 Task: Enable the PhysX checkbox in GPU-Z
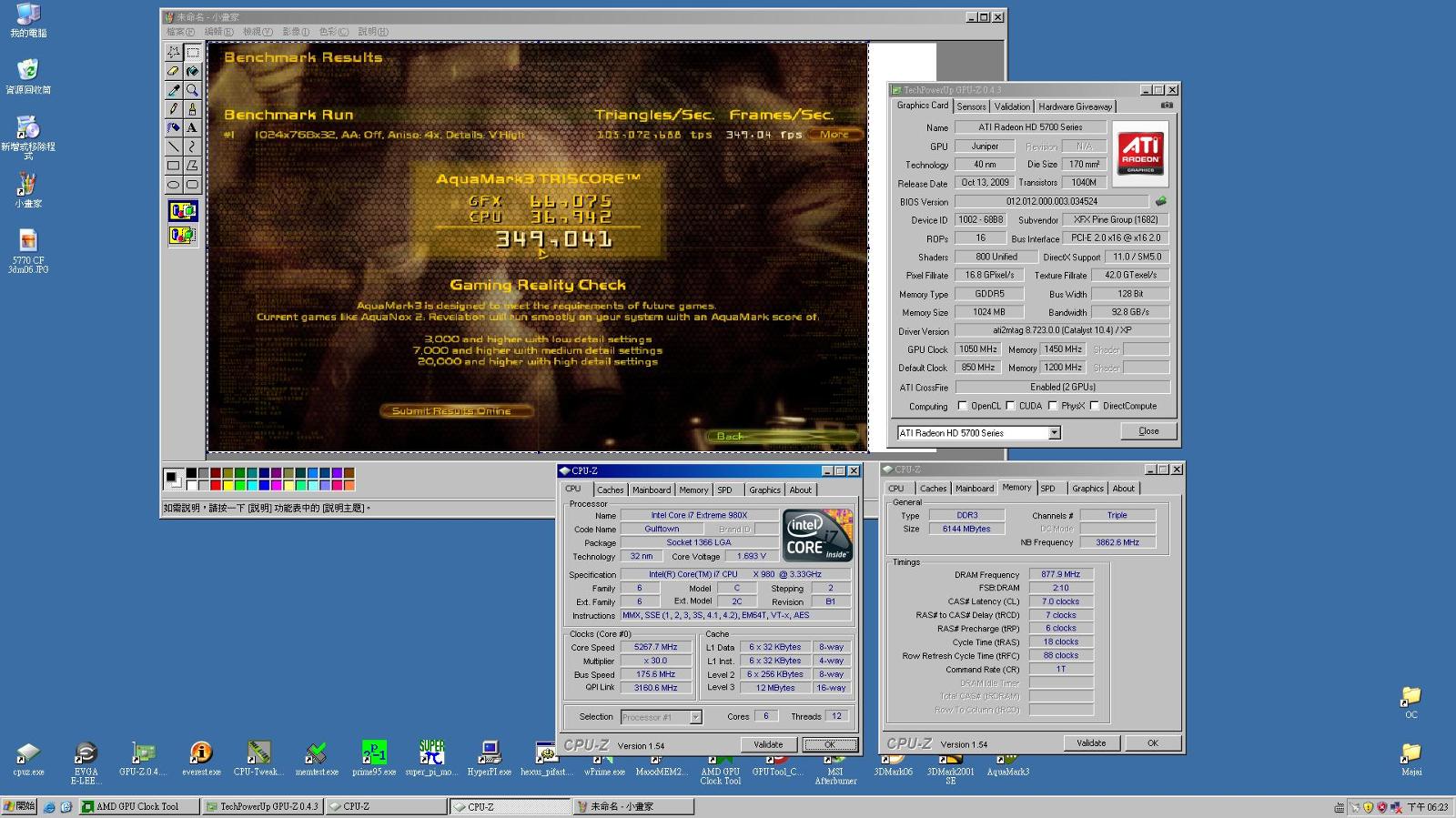(x=1053, y=406)
